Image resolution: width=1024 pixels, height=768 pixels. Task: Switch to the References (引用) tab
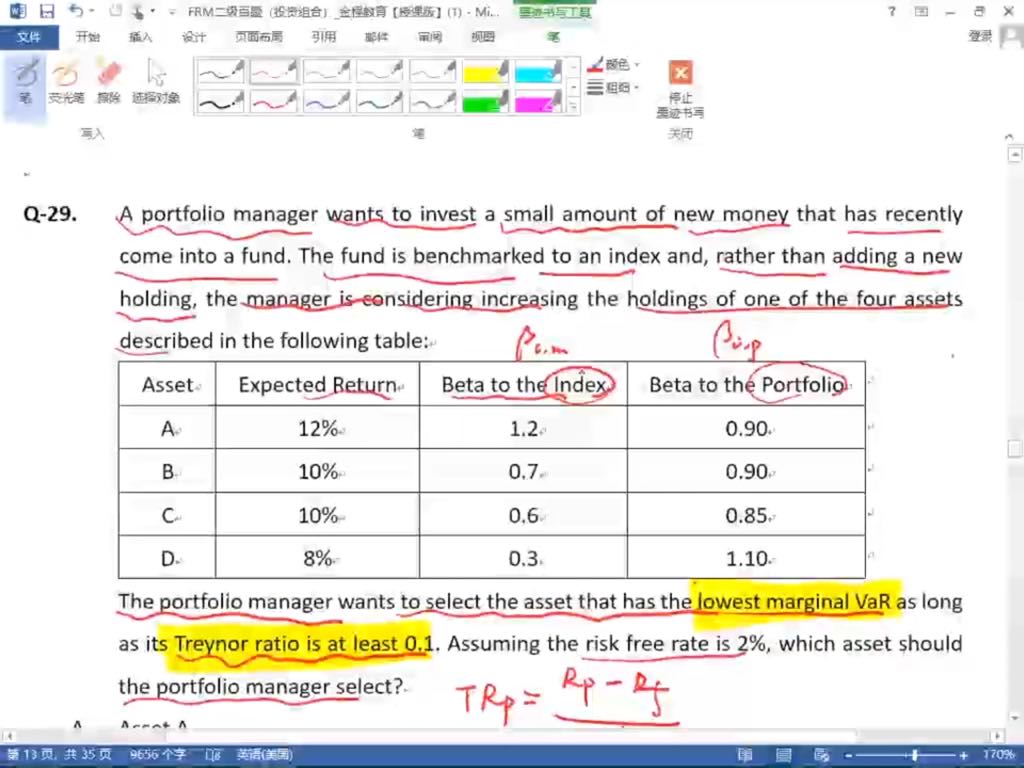[323, 37]
